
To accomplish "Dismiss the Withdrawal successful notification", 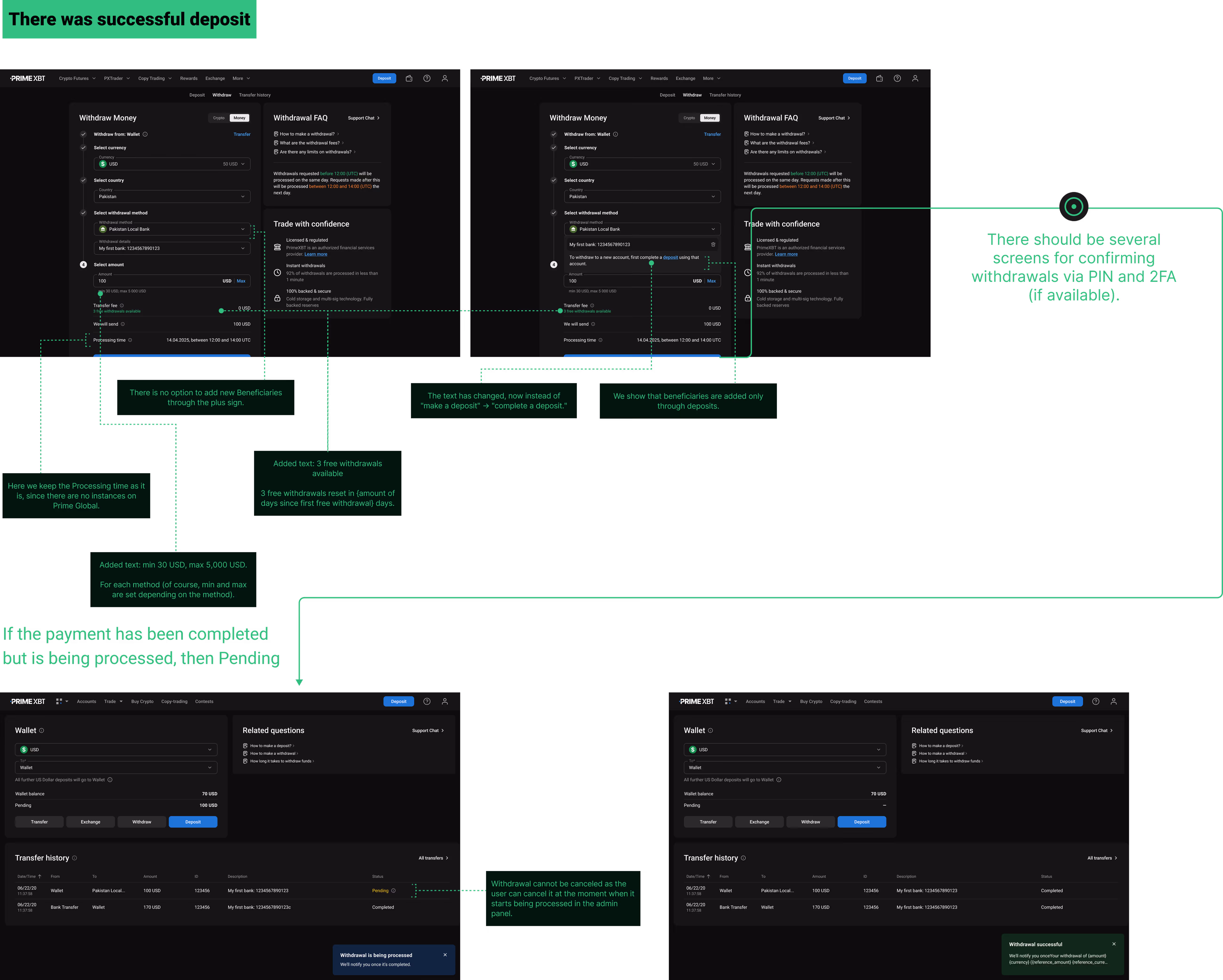I will 1114,944.
